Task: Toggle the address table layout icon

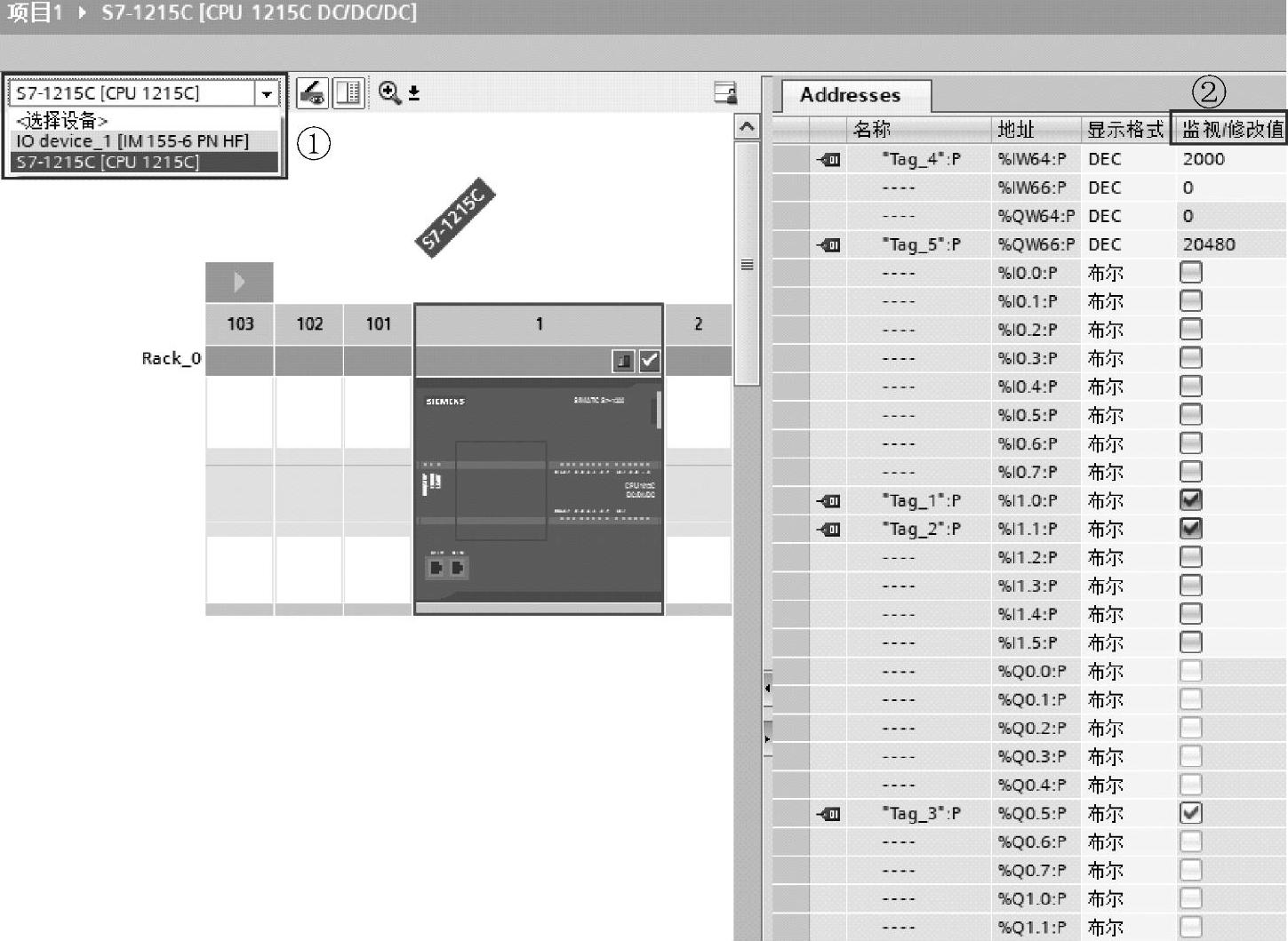Action: 348,92
